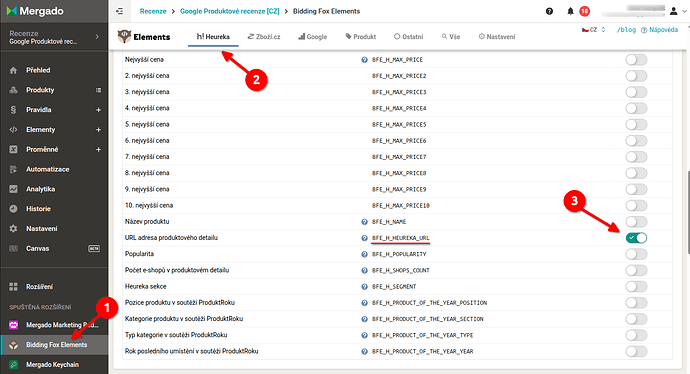Image resolution: width=690 pixels, height=374 pixels.
Task: Open Pravidla in sidebar
Action: coord(39,110)
